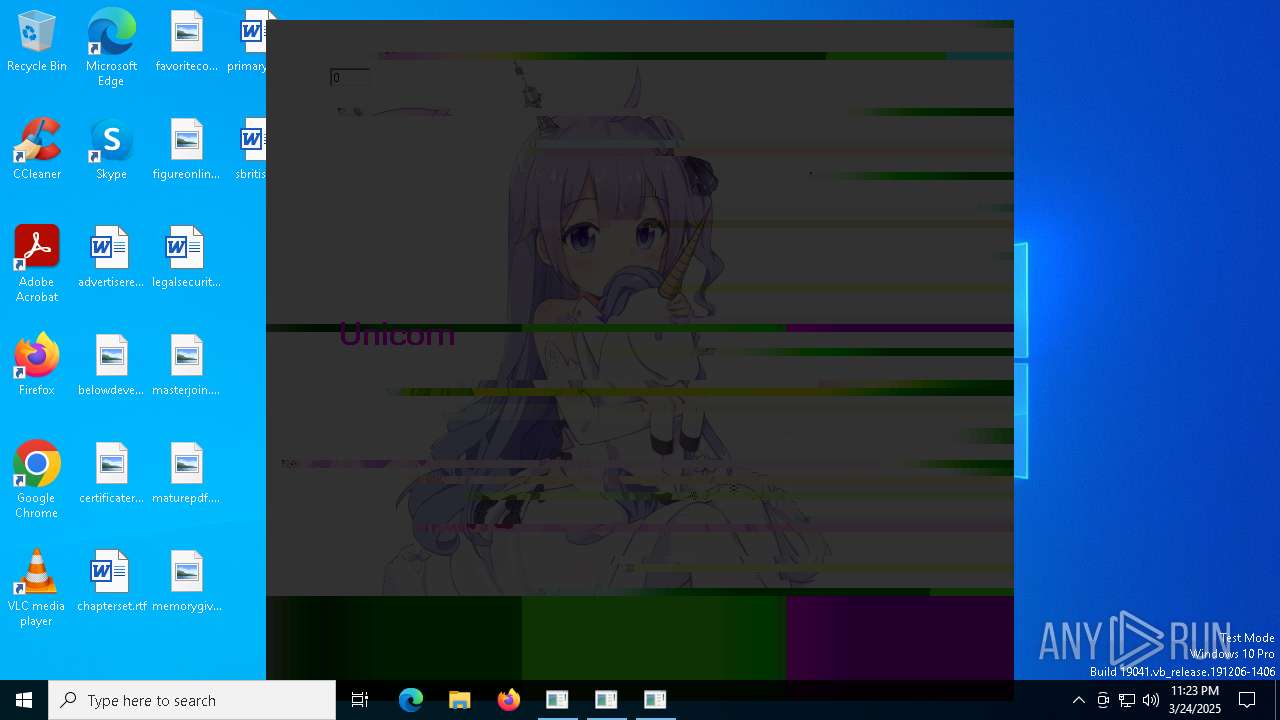Select the masterjoin... image file icon
The height and width of the screenshot is (720, 1280).
coord(186,366)
